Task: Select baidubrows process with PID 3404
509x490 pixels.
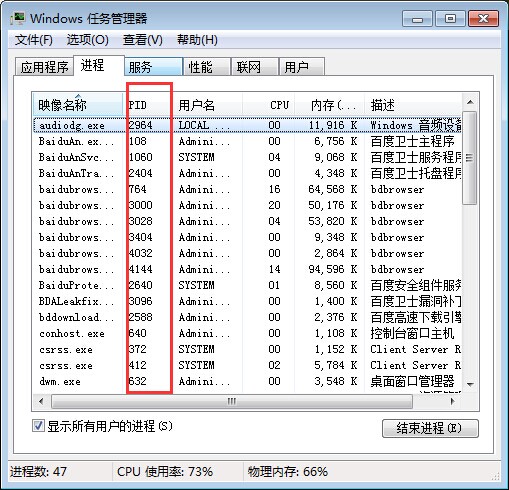Action: tap(247, 237)
